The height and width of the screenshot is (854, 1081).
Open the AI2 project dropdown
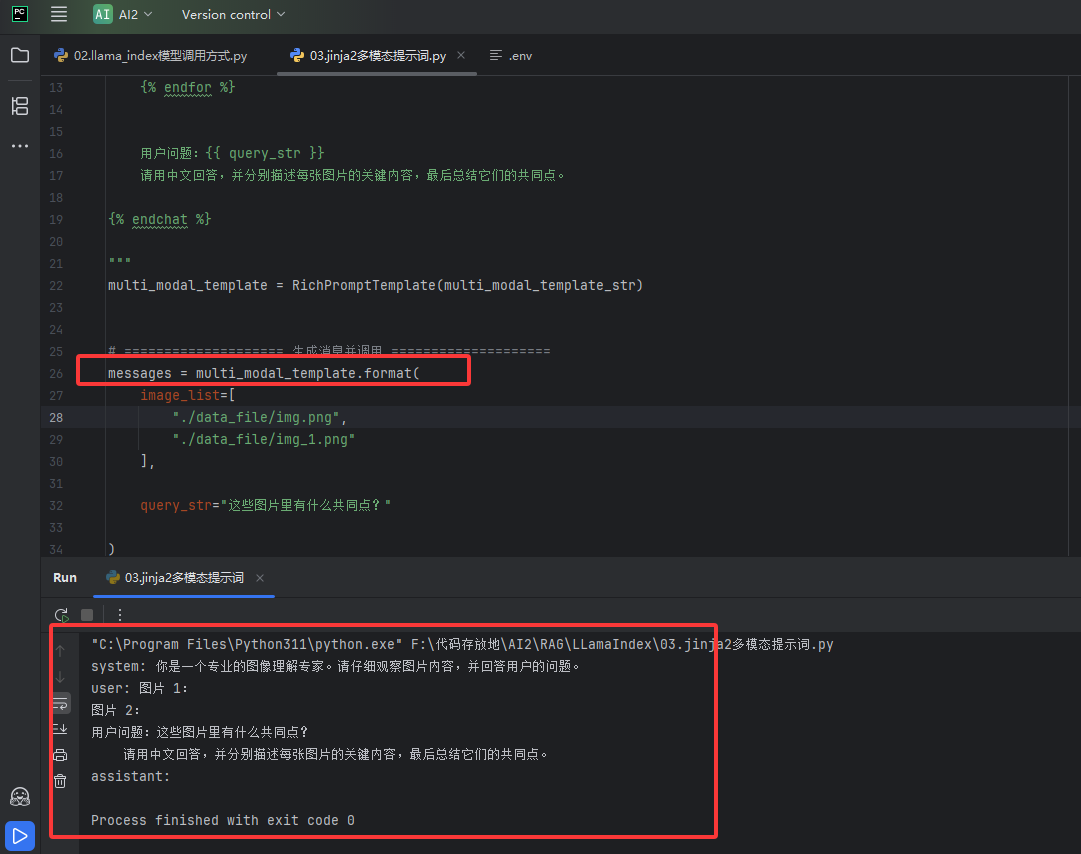pos(123,14)
